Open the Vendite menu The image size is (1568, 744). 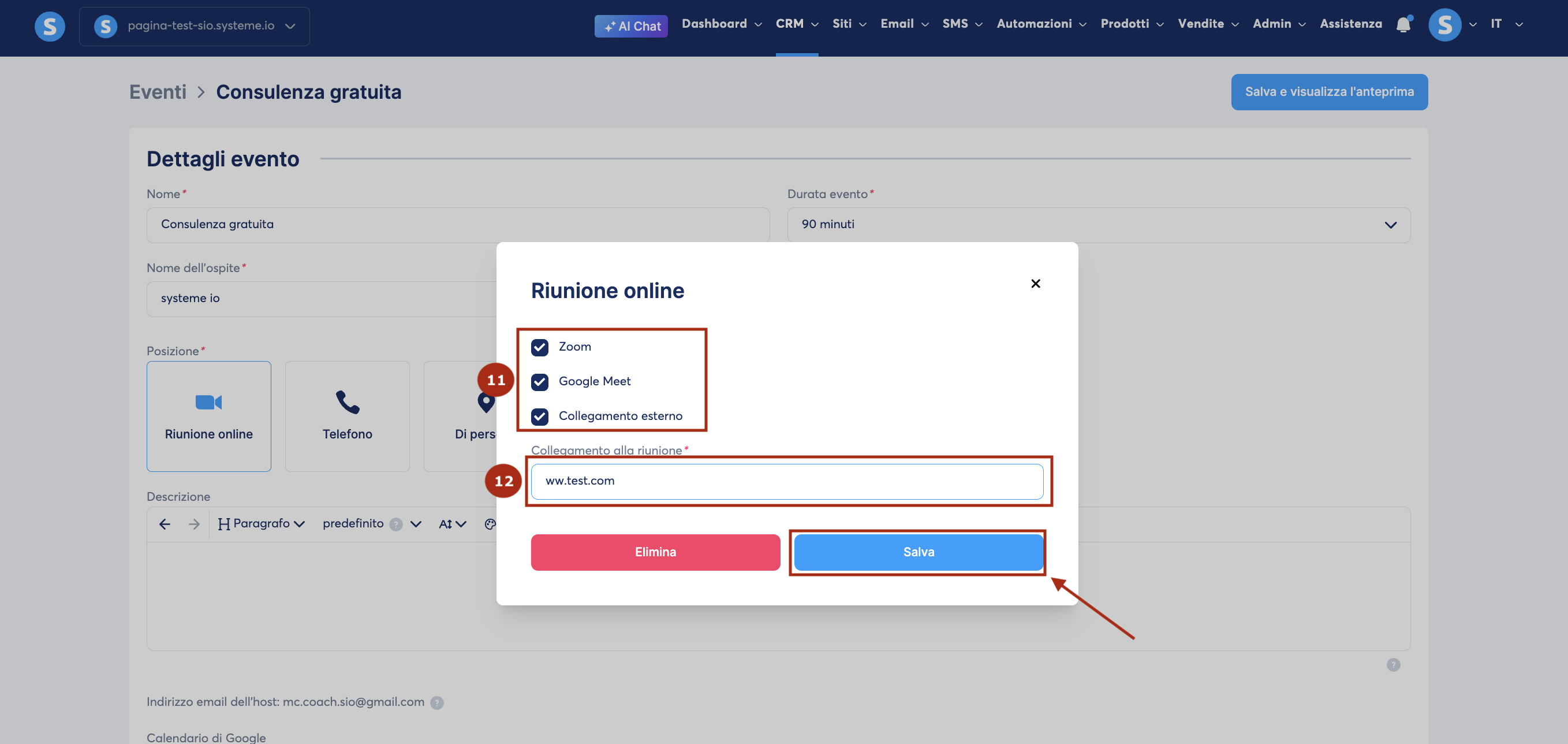click(1208, 24)
